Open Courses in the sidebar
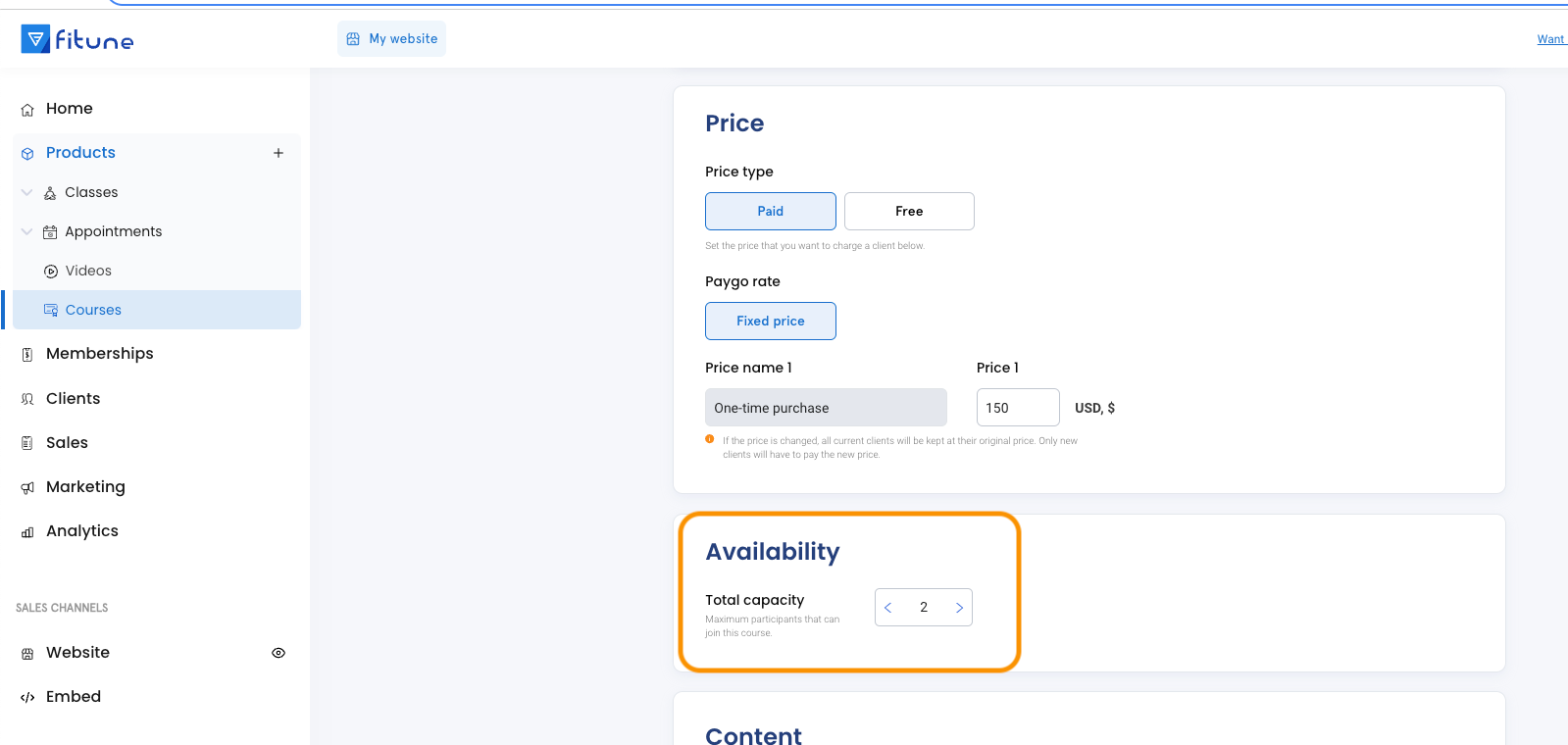Viewport: 1568px width, 745px height. (x=93, y=310)
